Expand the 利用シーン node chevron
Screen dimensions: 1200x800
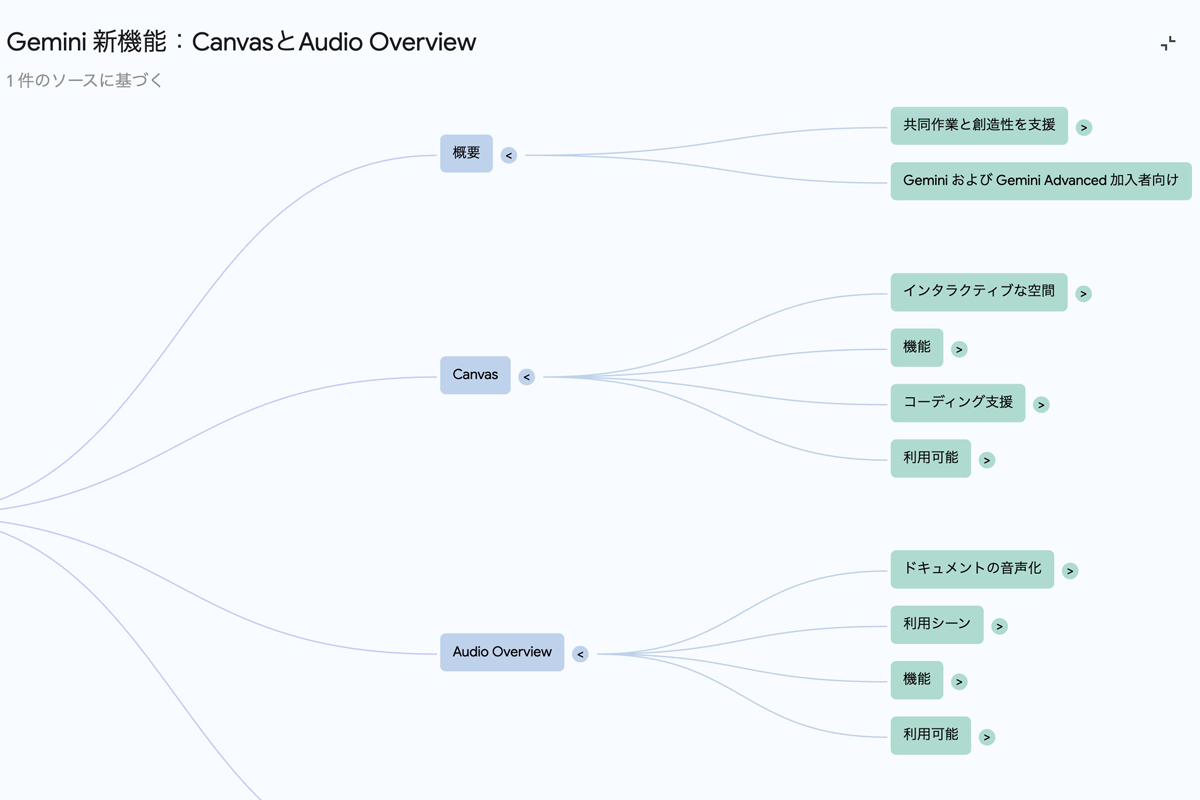(x=1000, y=626)
